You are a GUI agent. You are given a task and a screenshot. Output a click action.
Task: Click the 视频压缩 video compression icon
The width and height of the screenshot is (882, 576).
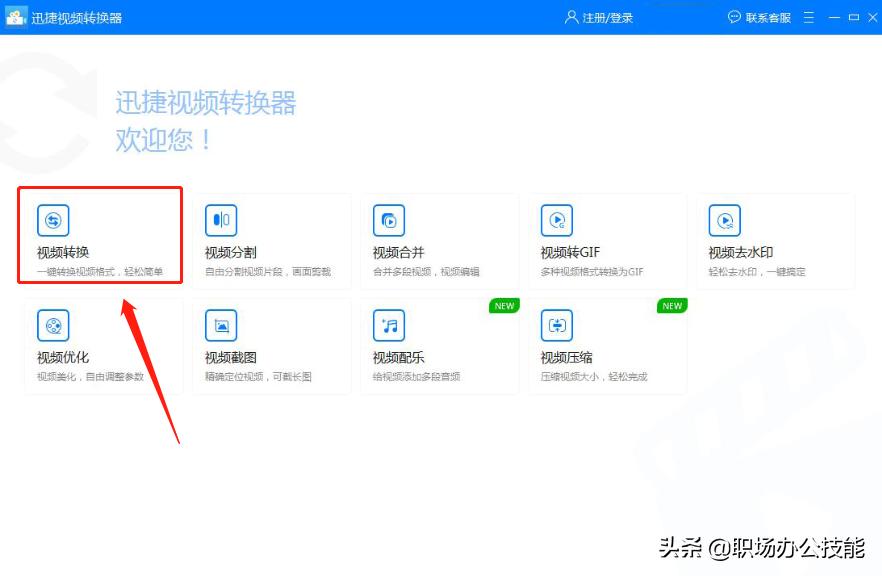coord(557,326)
